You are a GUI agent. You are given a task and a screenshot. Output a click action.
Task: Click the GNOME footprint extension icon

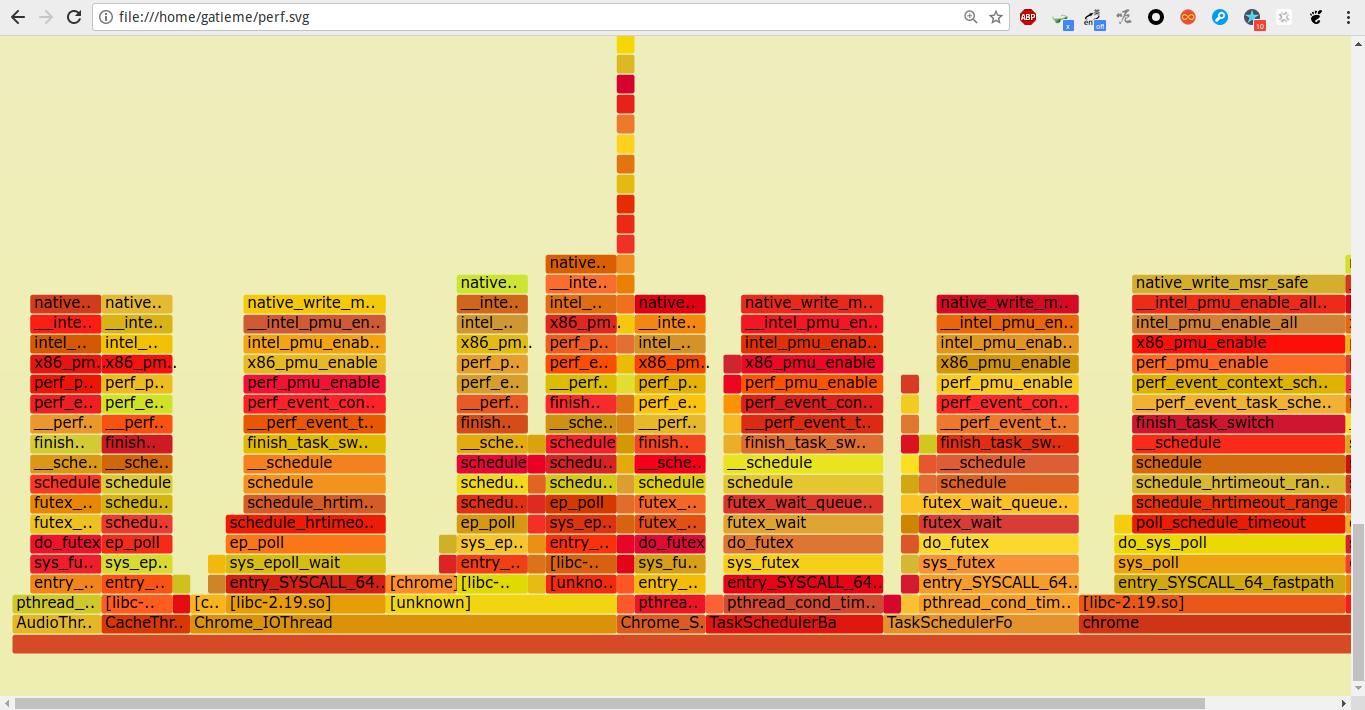click(1316, 17)
